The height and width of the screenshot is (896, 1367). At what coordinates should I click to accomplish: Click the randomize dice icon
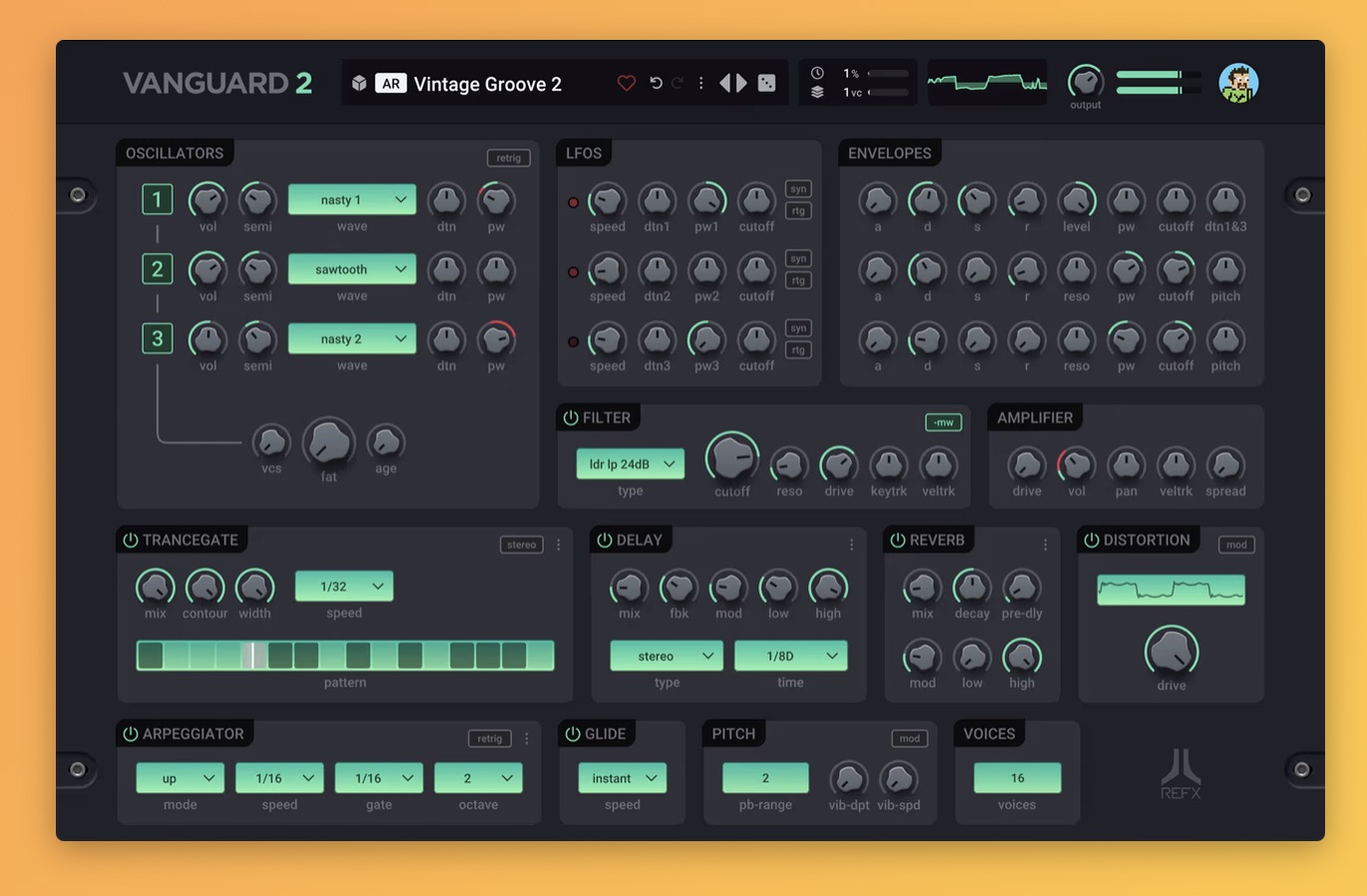[x=766, y=83]
